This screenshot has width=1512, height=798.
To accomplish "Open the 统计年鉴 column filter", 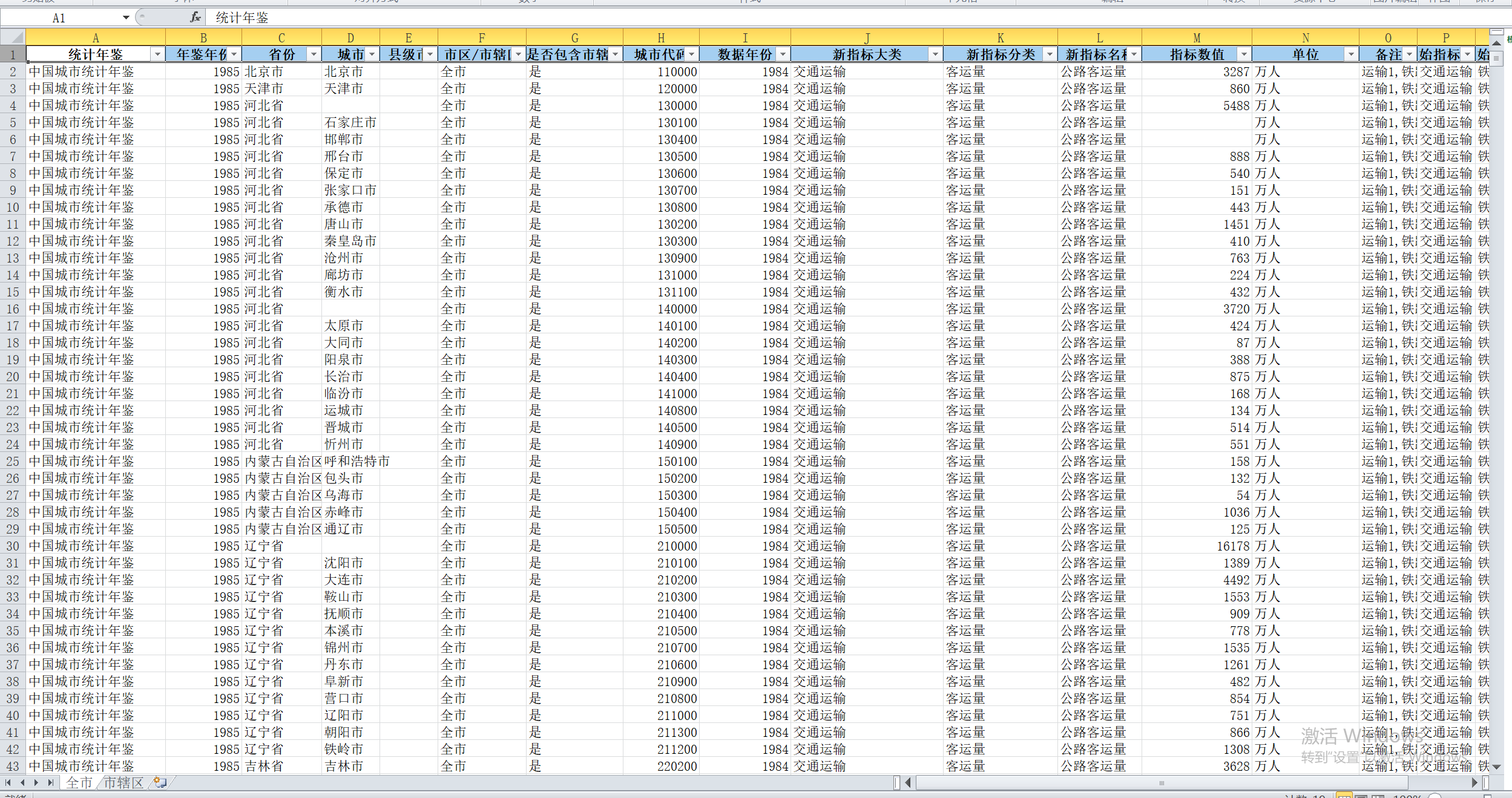I will click(157, 54).
